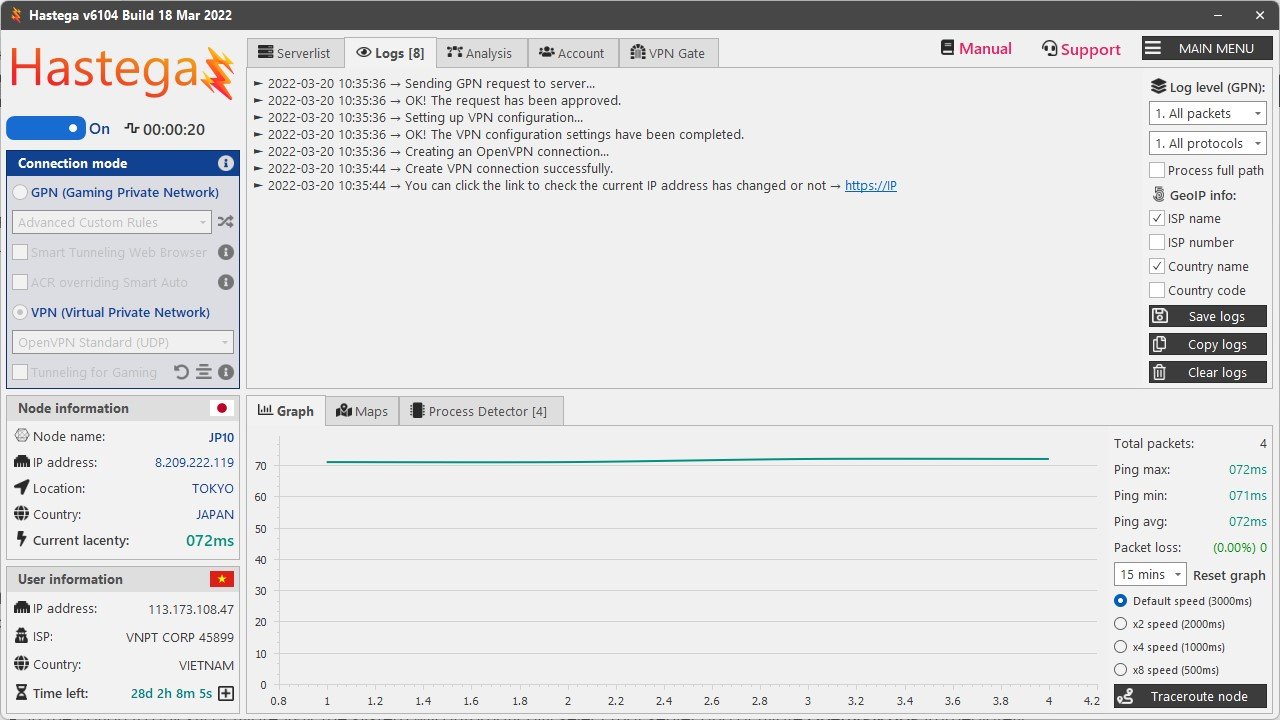Viewport: 1280px width, 720px height.
Task: Select x4 speed (1000ms) radio option
Action: click(1120, 647)
